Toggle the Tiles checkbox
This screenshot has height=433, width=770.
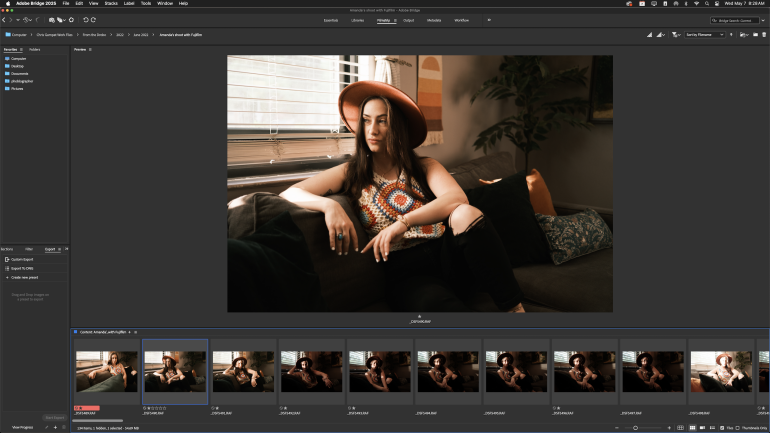tap(722, 428)
